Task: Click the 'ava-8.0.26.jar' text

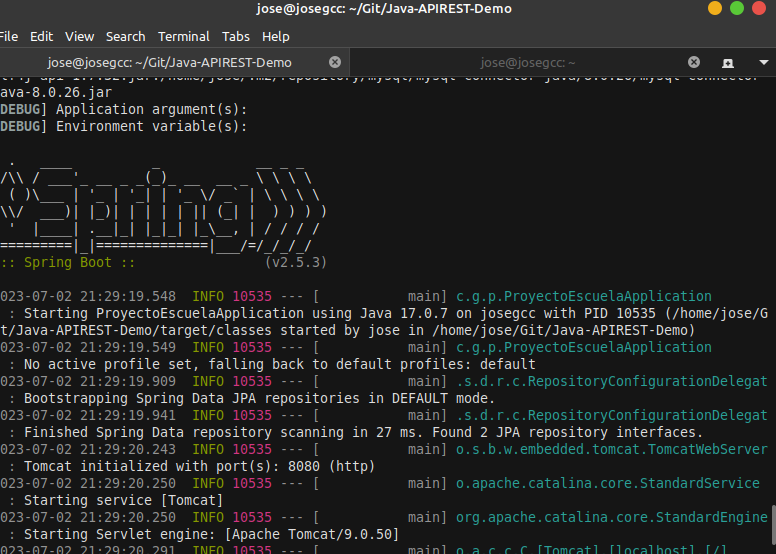Action: pos(56,93)
